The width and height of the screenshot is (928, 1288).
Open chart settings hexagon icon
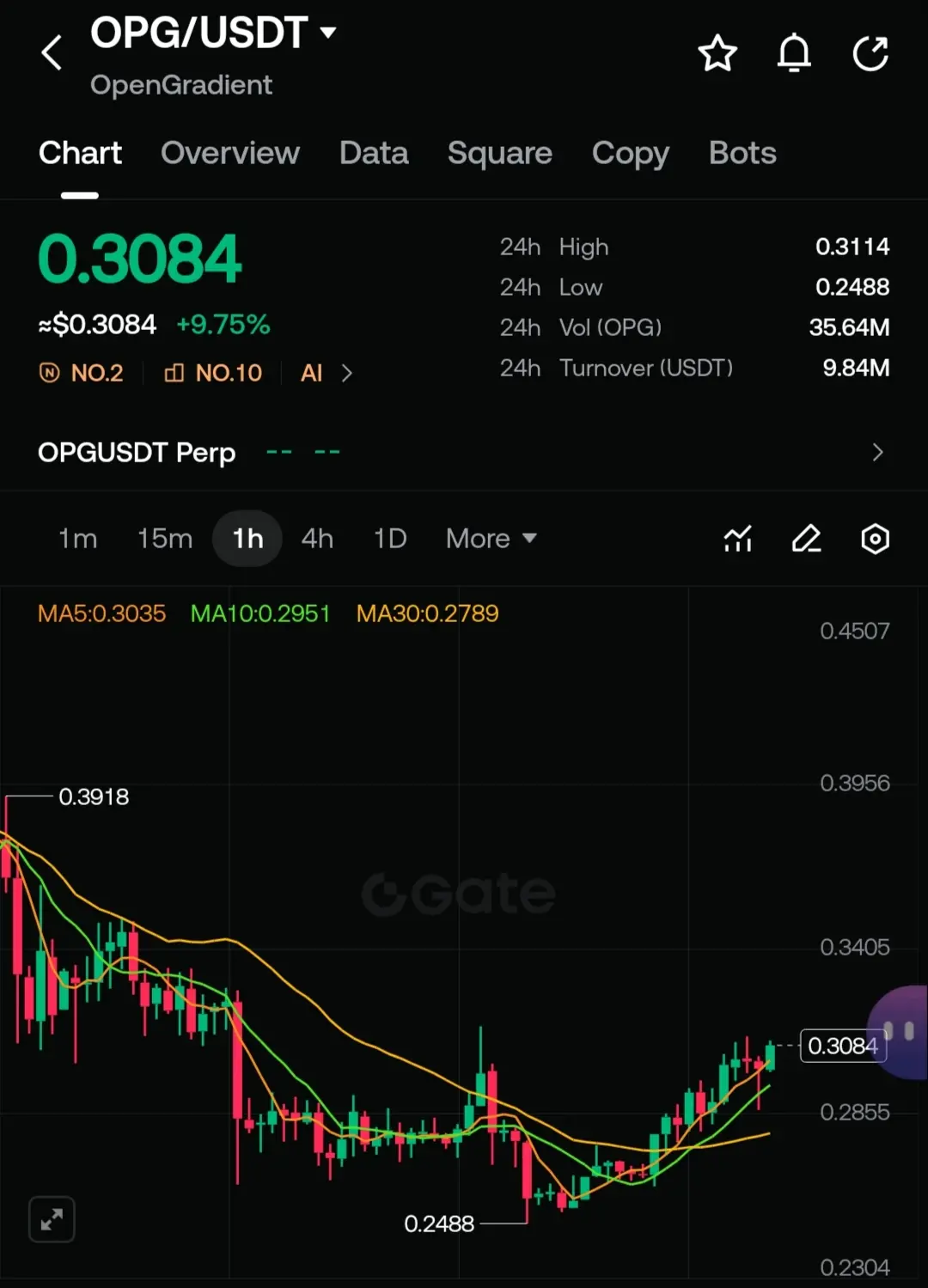coord(875,539)
